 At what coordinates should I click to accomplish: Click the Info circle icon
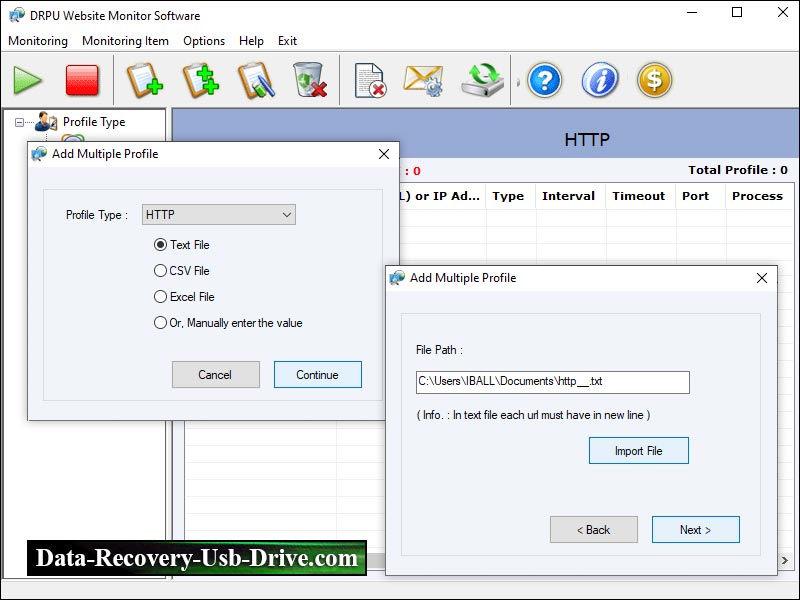tap(599, 80)
